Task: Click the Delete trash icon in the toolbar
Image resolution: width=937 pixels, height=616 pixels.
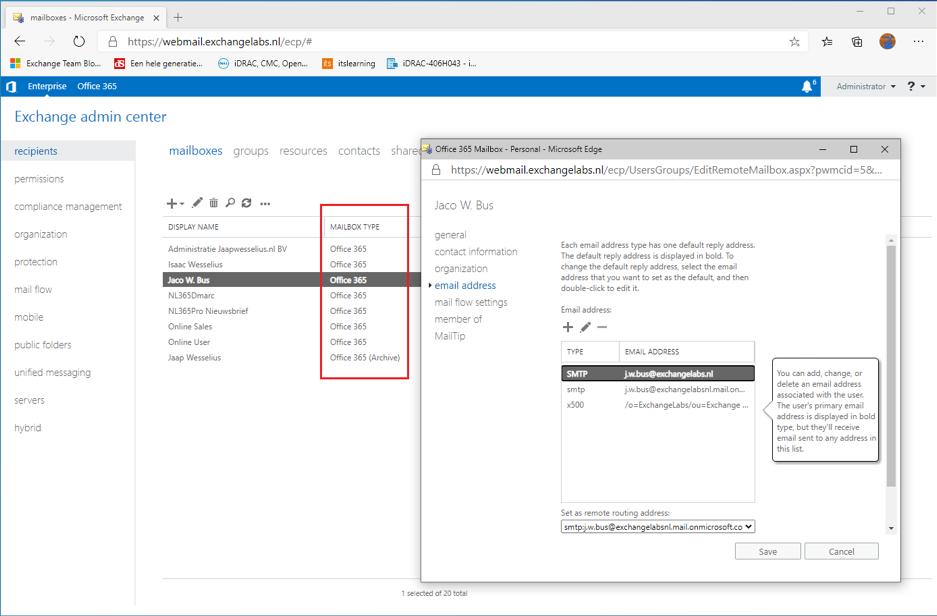Action: [213, 203]
